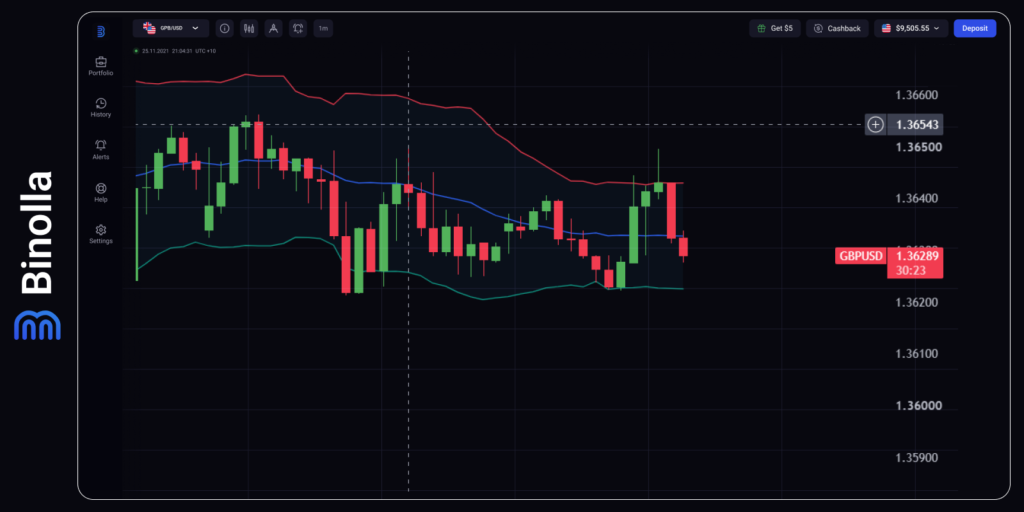Click the US flag account icon
The image size is (1024, 512).
coord(886,28)
